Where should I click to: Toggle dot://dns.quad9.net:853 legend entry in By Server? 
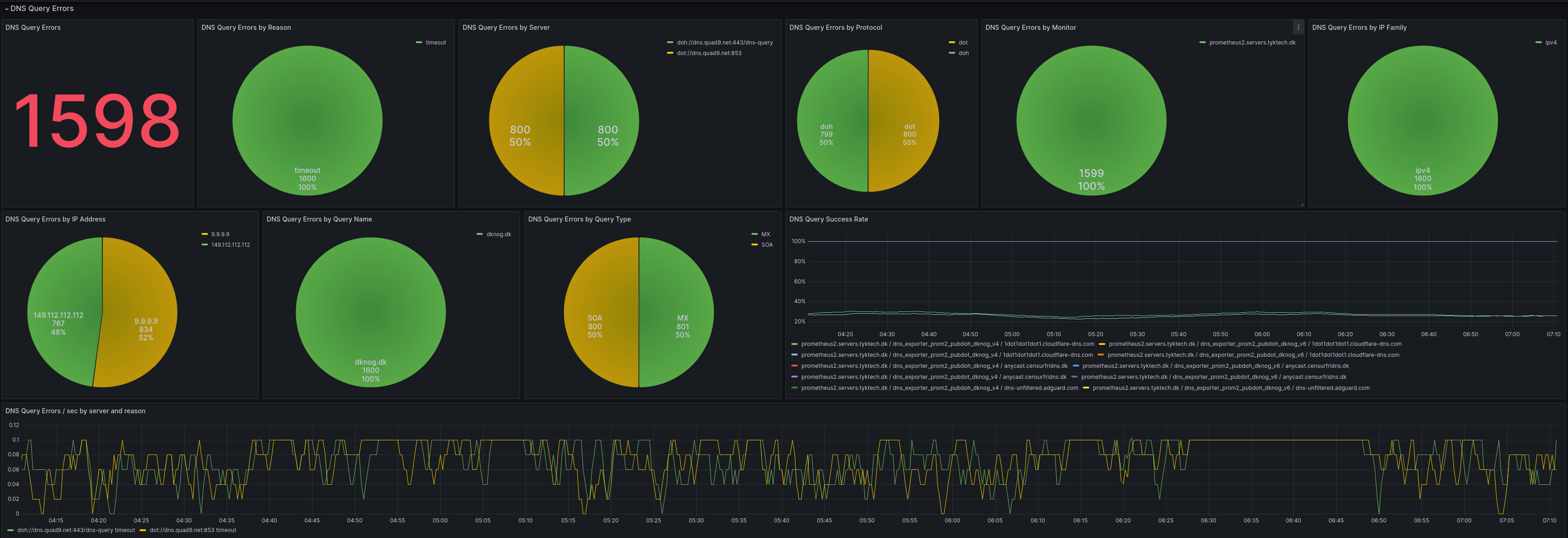tap(709, 54)
